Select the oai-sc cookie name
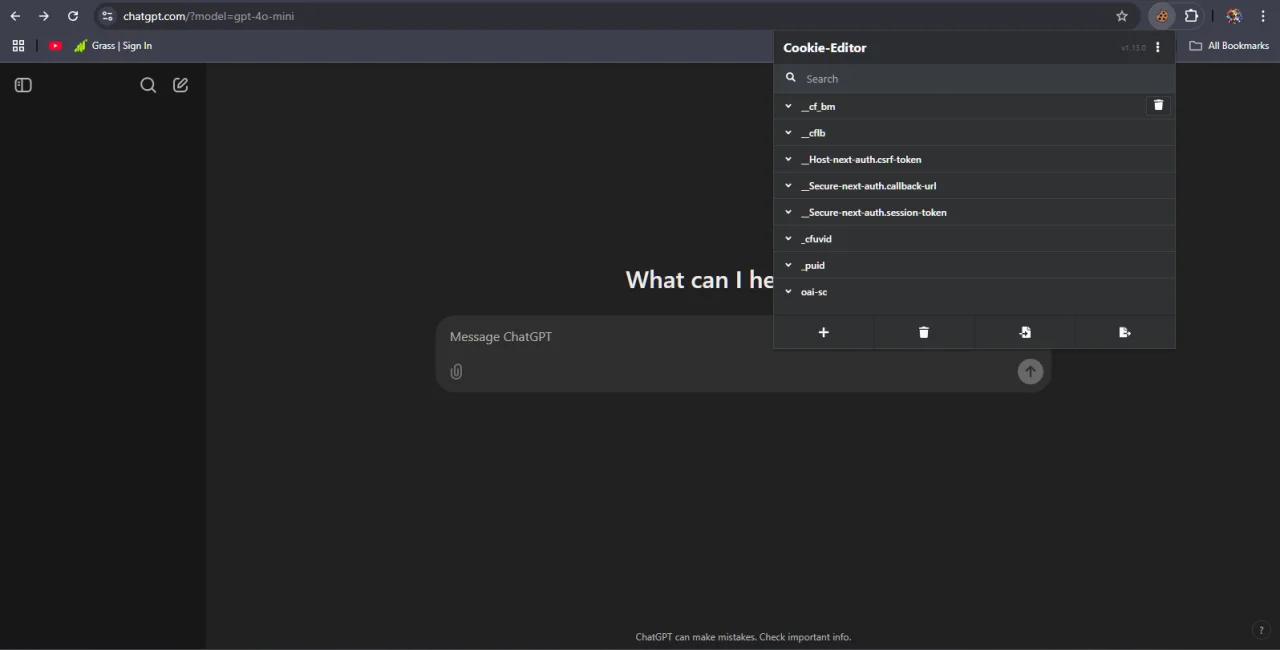The width and height of the screenshot is (1280, 650). tap(814, 292)
